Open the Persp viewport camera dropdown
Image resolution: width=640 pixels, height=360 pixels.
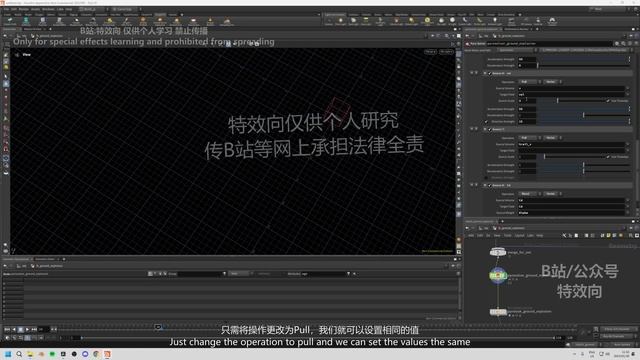pyautogui.click(x=430, y=52)
